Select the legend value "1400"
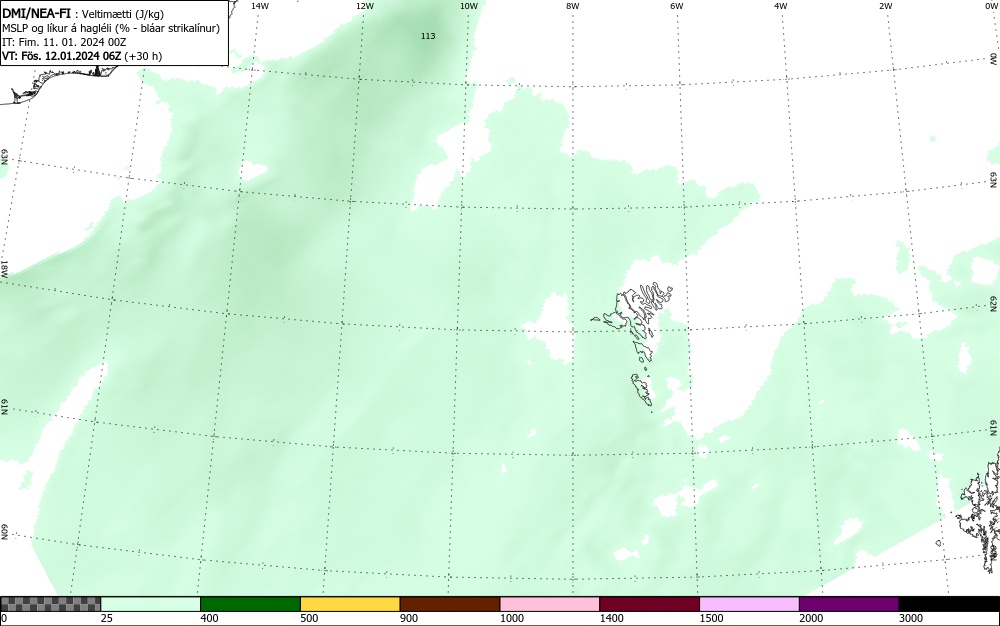The height and width of the screenshot is (626, 1000). (x=612, y=618)
